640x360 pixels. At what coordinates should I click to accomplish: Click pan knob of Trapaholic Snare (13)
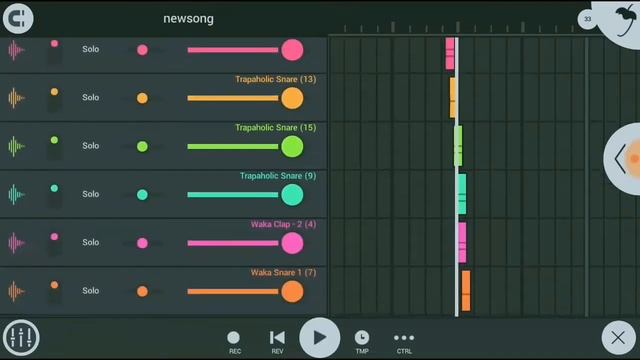point(142,98)
